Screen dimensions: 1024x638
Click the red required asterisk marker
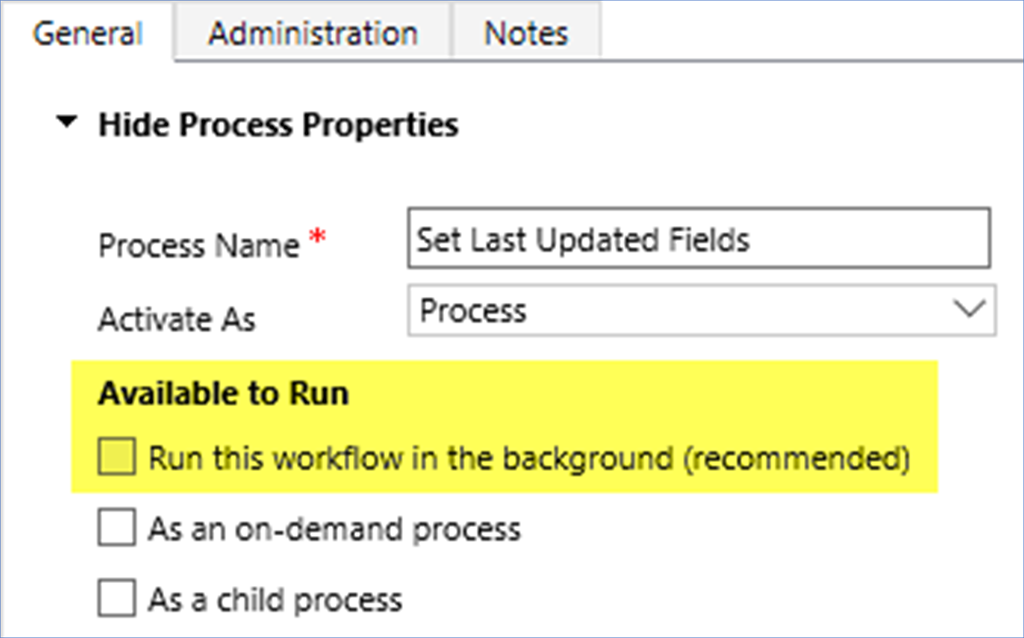tap(316, 238)
